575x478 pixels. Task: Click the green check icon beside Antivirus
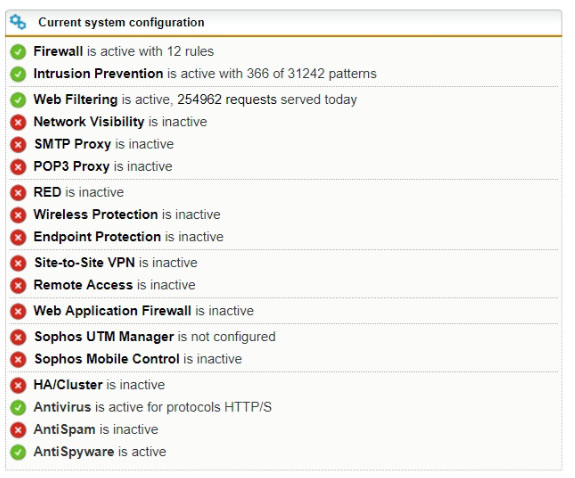18,408
